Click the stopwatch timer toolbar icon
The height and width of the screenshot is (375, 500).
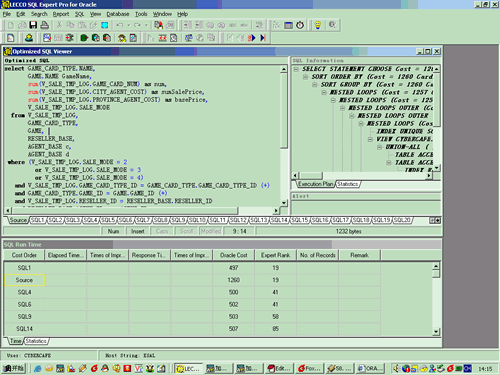click(x=300, y=25)
